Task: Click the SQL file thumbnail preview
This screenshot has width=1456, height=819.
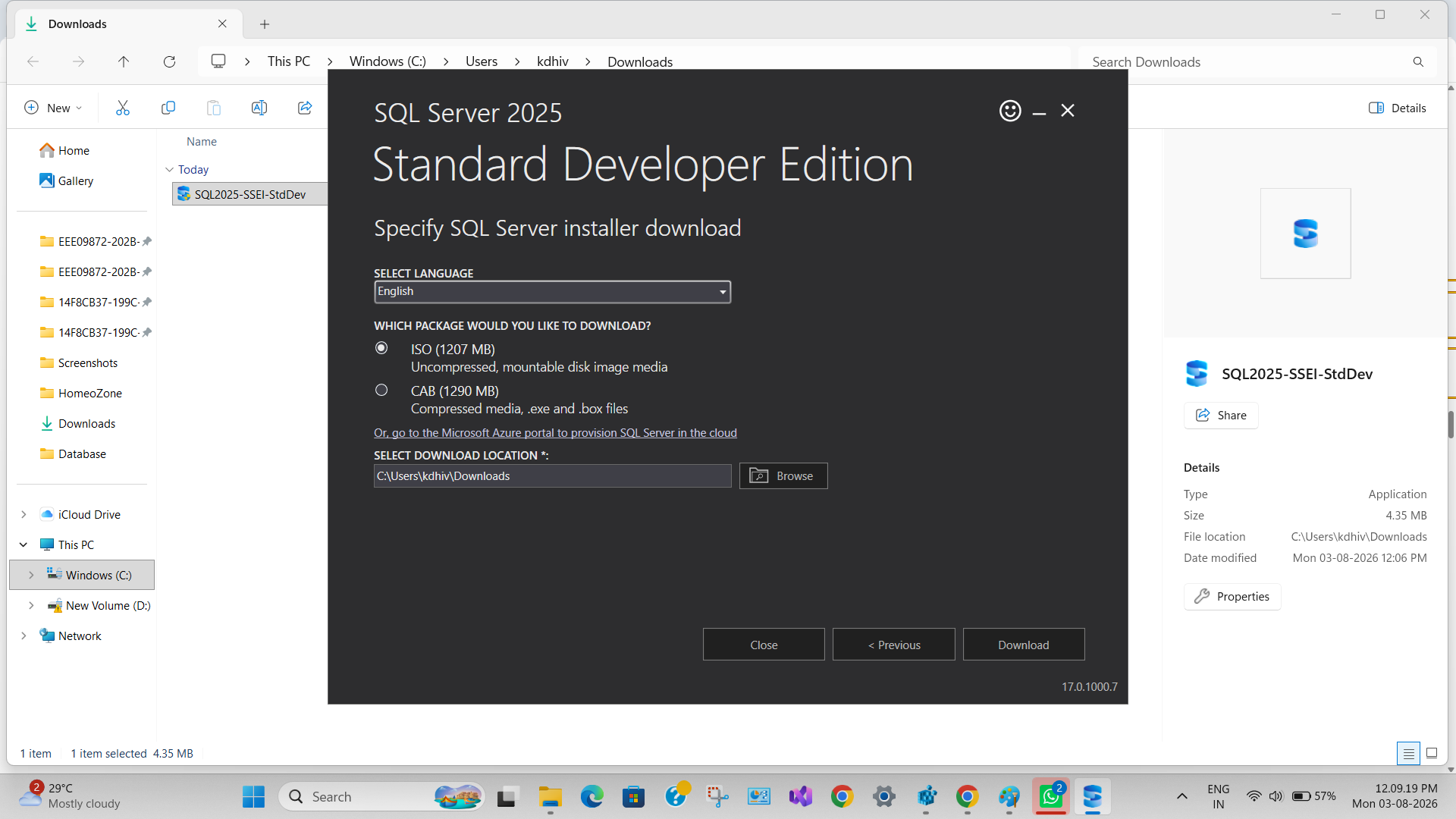Action: tap(1305, 233)
